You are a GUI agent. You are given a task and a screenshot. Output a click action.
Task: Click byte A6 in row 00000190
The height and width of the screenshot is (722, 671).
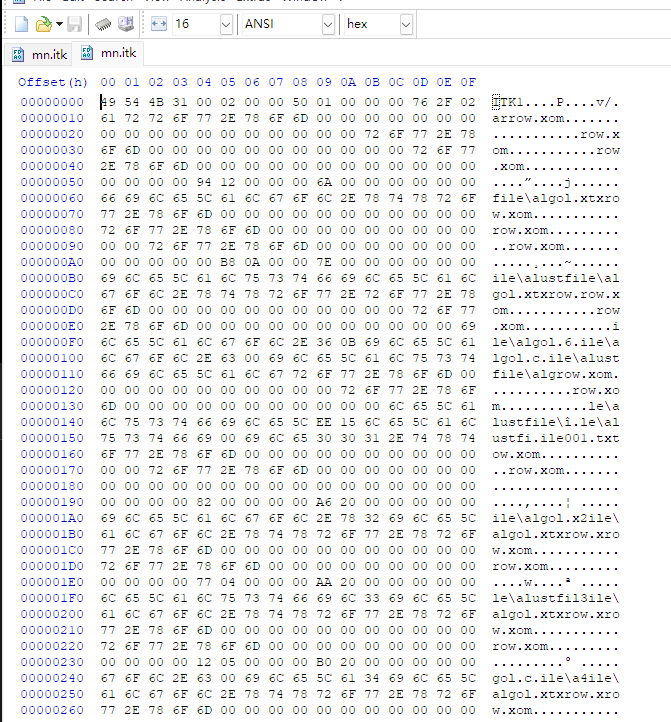click(x=324, y=502)
